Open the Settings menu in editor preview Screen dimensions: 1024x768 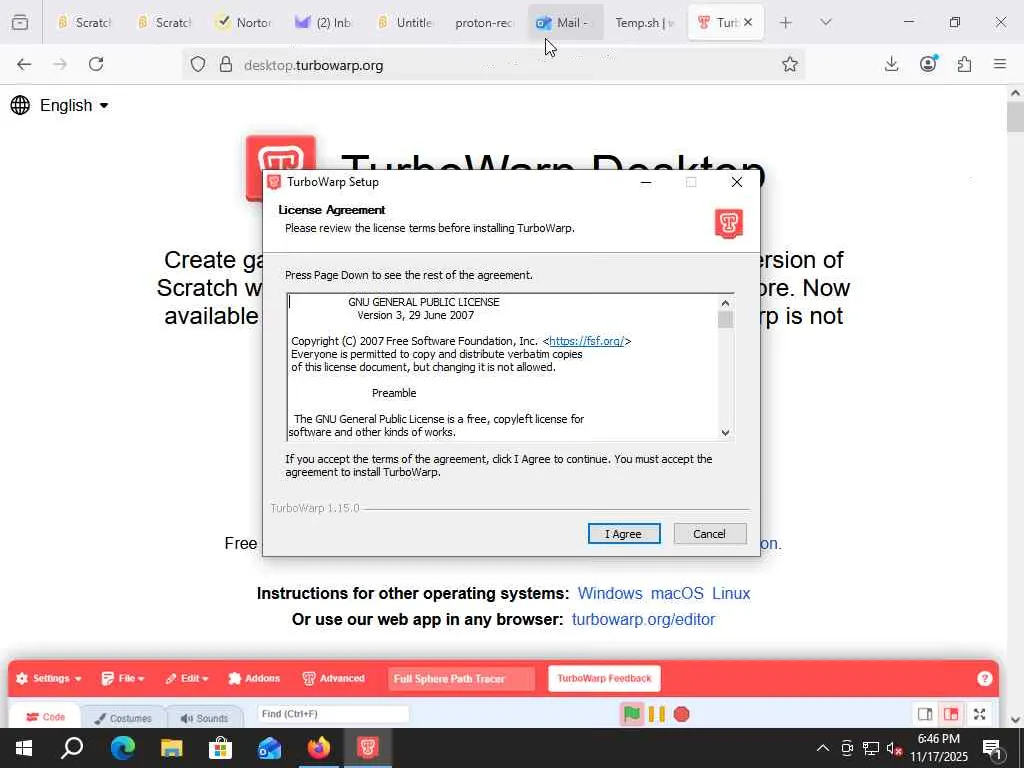pos(49,679)
